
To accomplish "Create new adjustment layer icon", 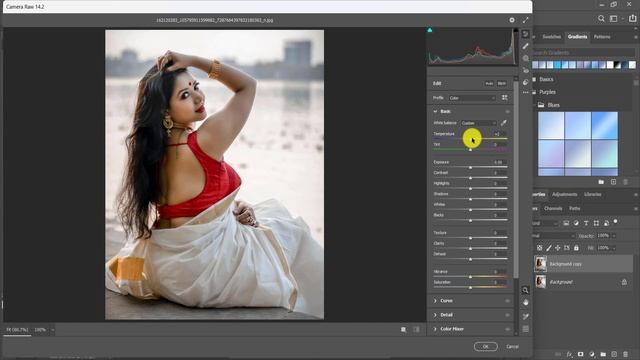I will pyautogui.click(x=592, y=354).
